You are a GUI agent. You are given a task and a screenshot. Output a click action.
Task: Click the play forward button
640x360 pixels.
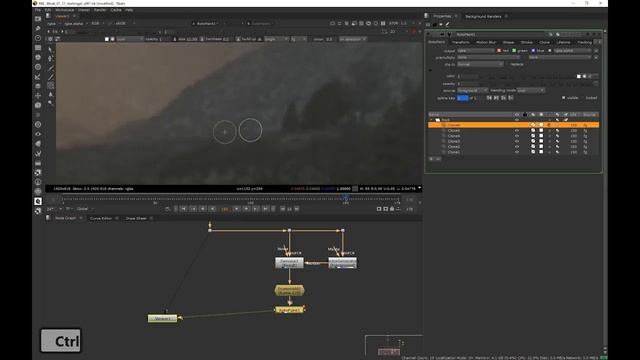[x=236, y=209]
